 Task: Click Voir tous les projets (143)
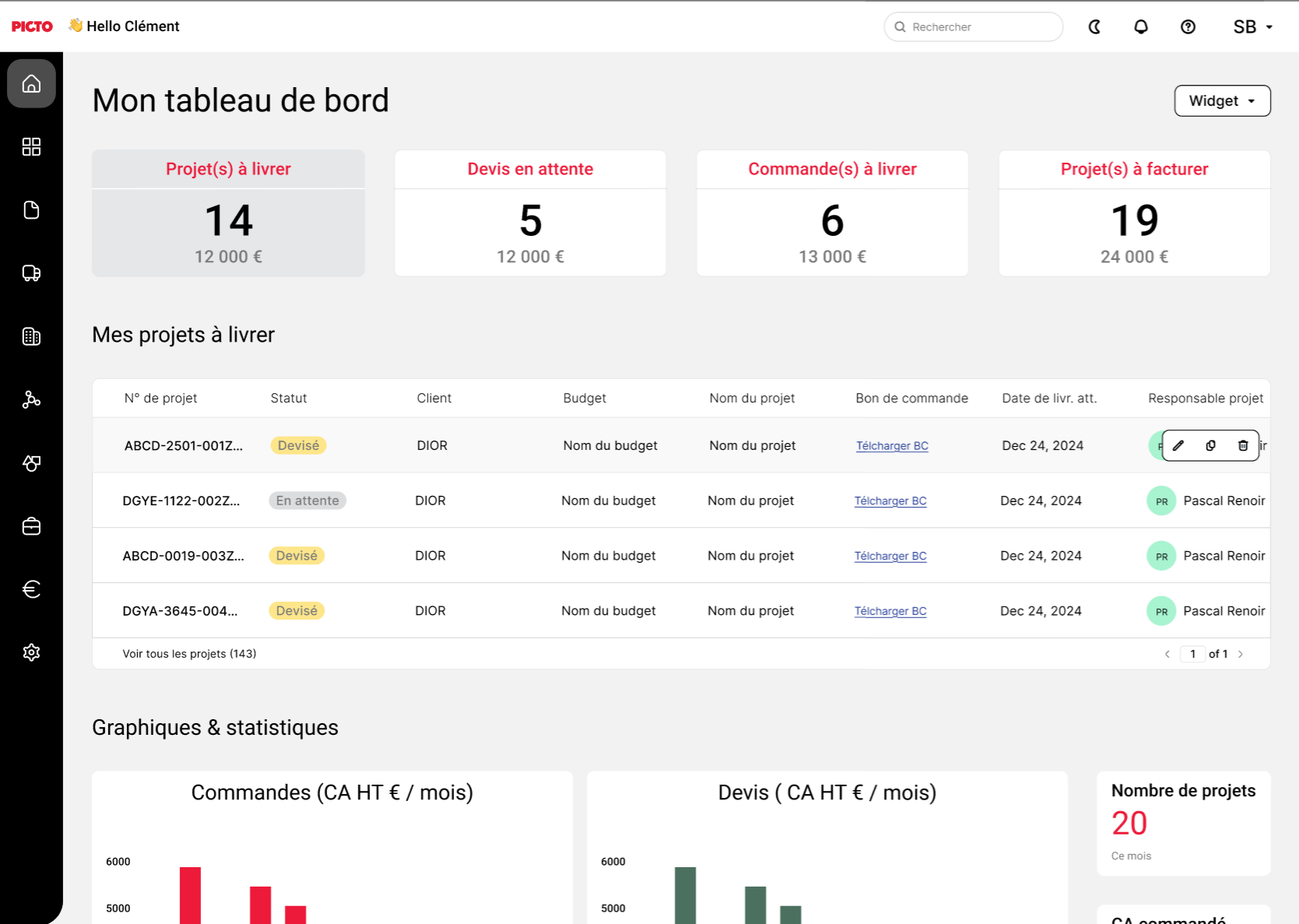189,654
